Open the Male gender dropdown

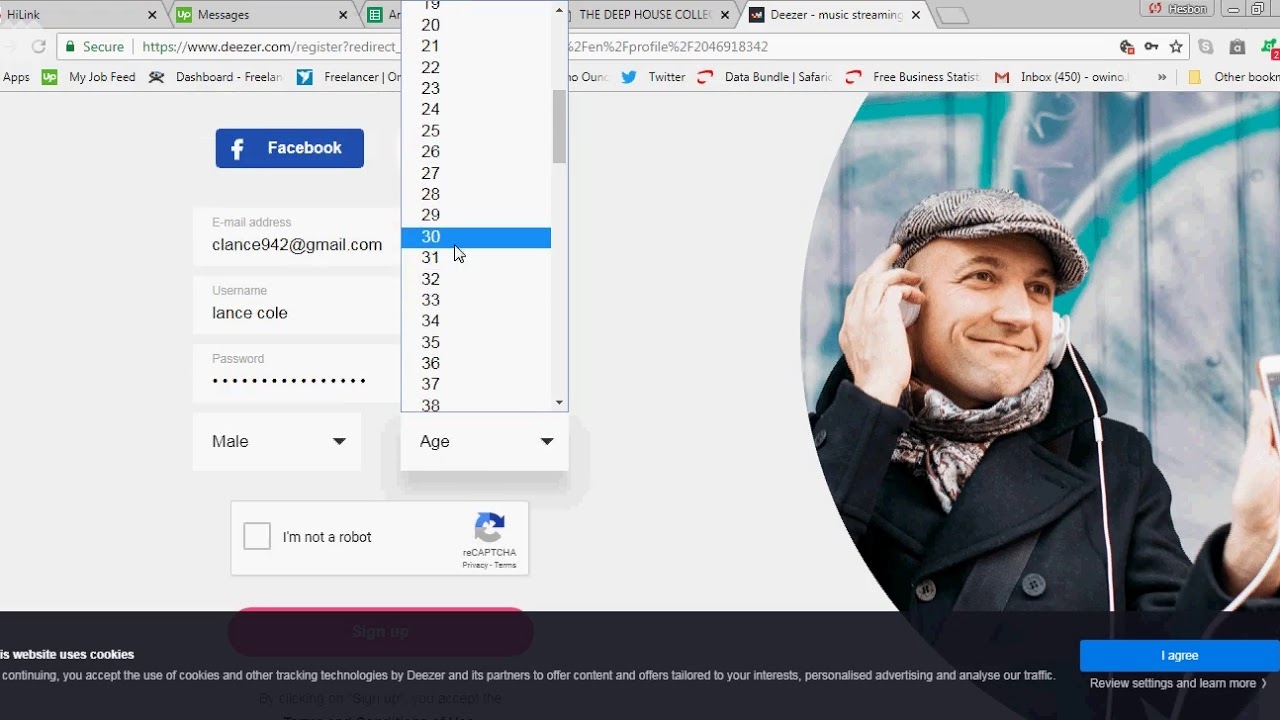click(277, 441)
